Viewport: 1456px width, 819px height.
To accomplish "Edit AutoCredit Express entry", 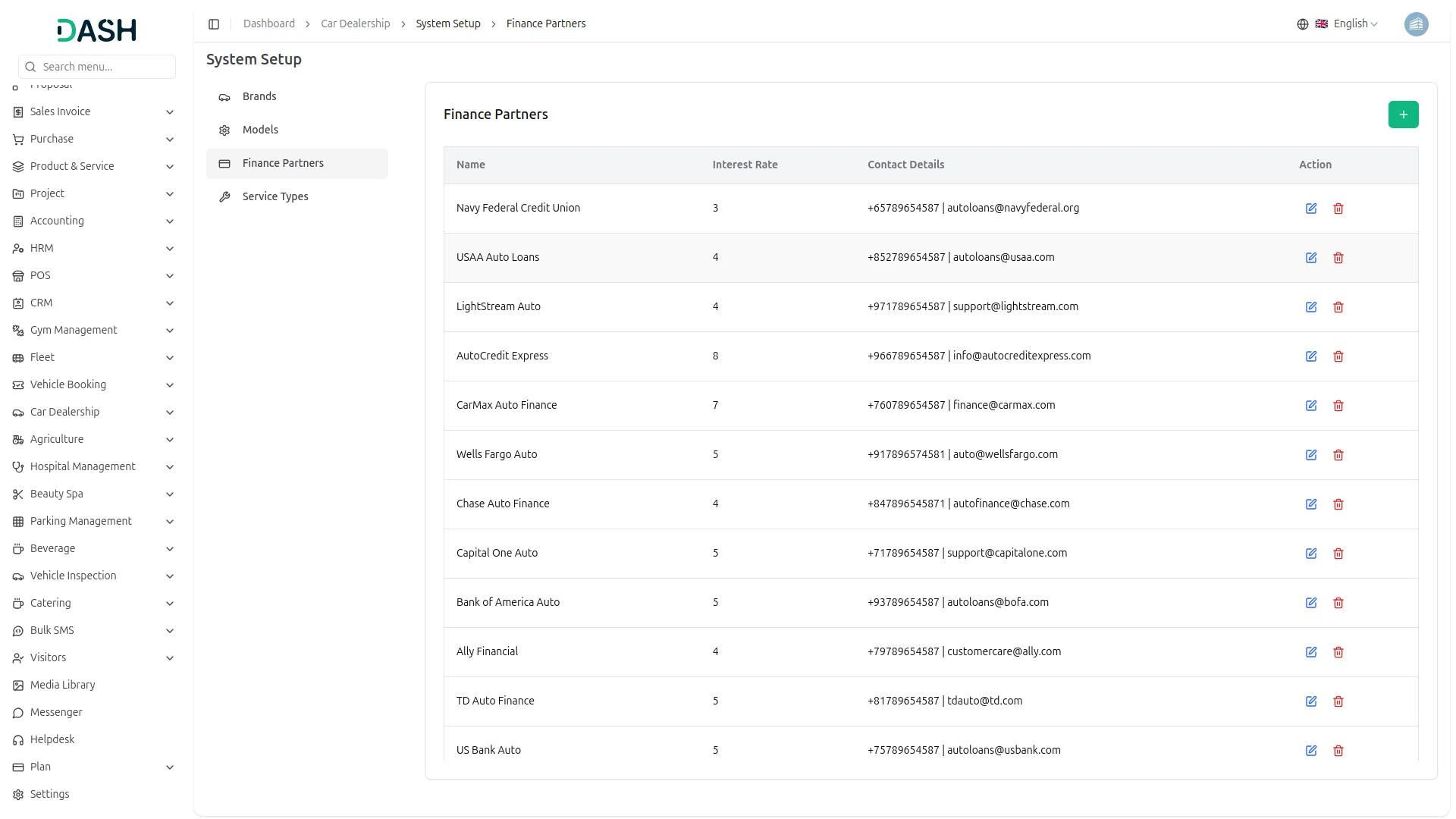I will (1310, 356).
